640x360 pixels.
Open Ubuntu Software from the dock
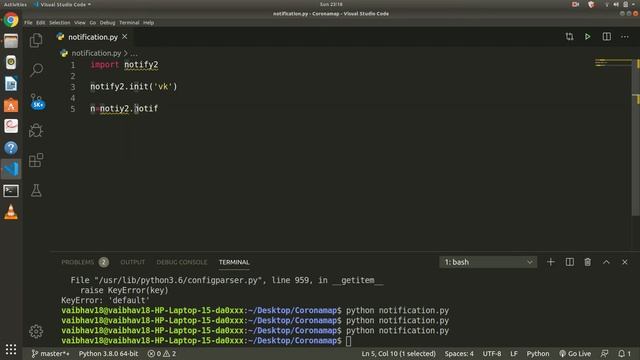tap(11, 105)
